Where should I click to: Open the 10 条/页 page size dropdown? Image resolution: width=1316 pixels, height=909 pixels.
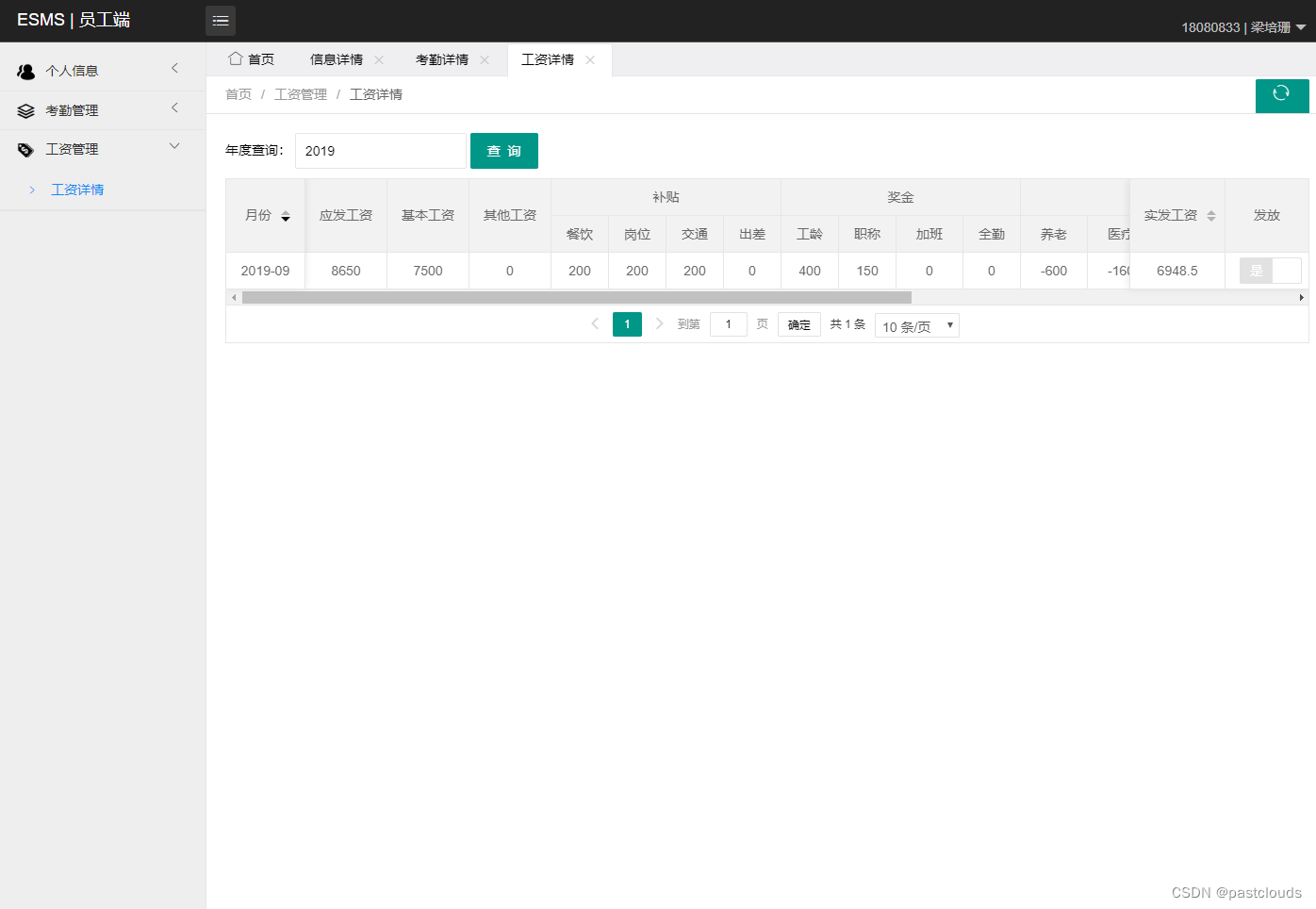pos(916,325)
